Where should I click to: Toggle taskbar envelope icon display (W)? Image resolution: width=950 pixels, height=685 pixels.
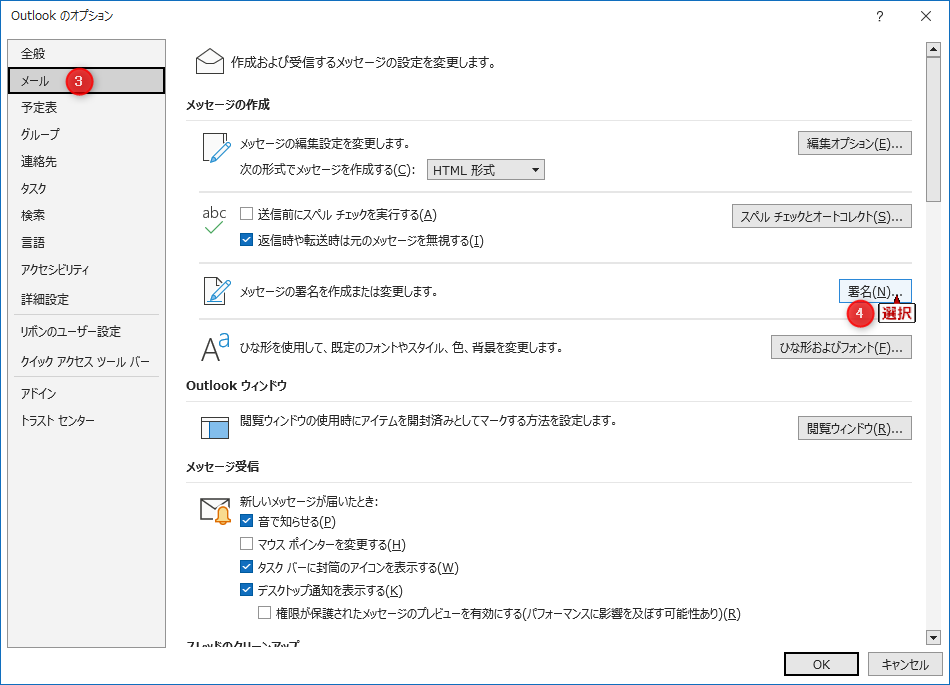[246, 567]
